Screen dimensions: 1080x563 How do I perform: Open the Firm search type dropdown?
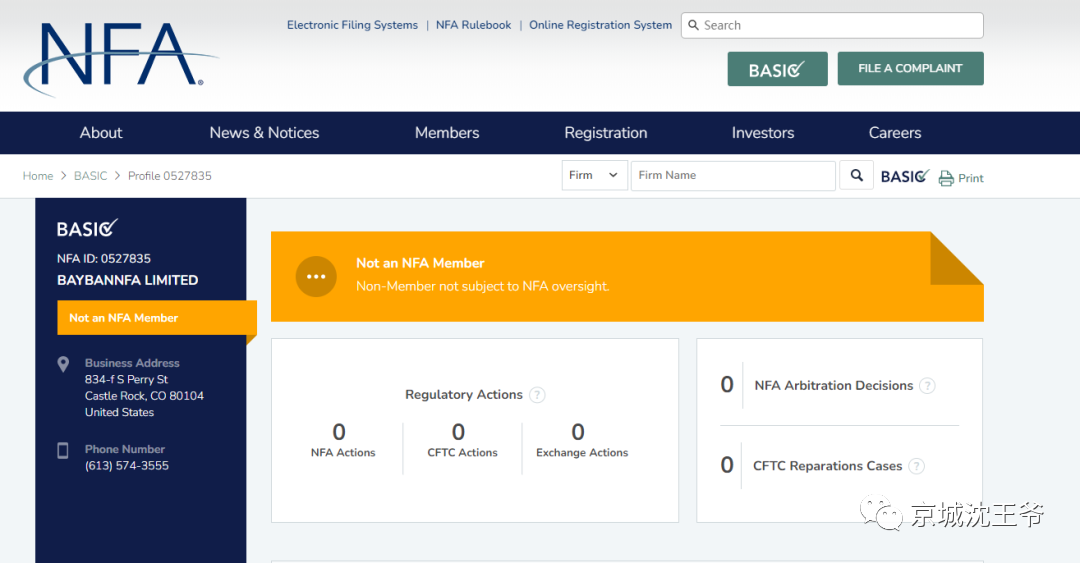click(594, 176)
